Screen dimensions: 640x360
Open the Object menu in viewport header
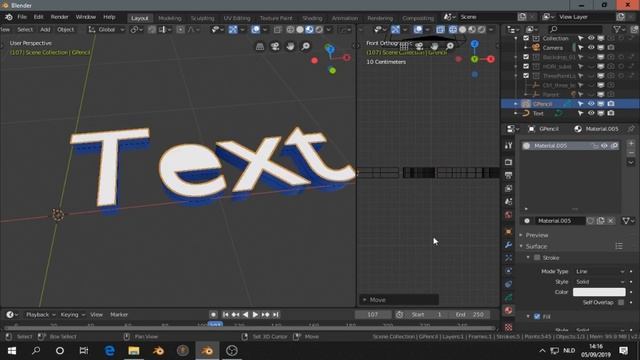coord(66,29)
